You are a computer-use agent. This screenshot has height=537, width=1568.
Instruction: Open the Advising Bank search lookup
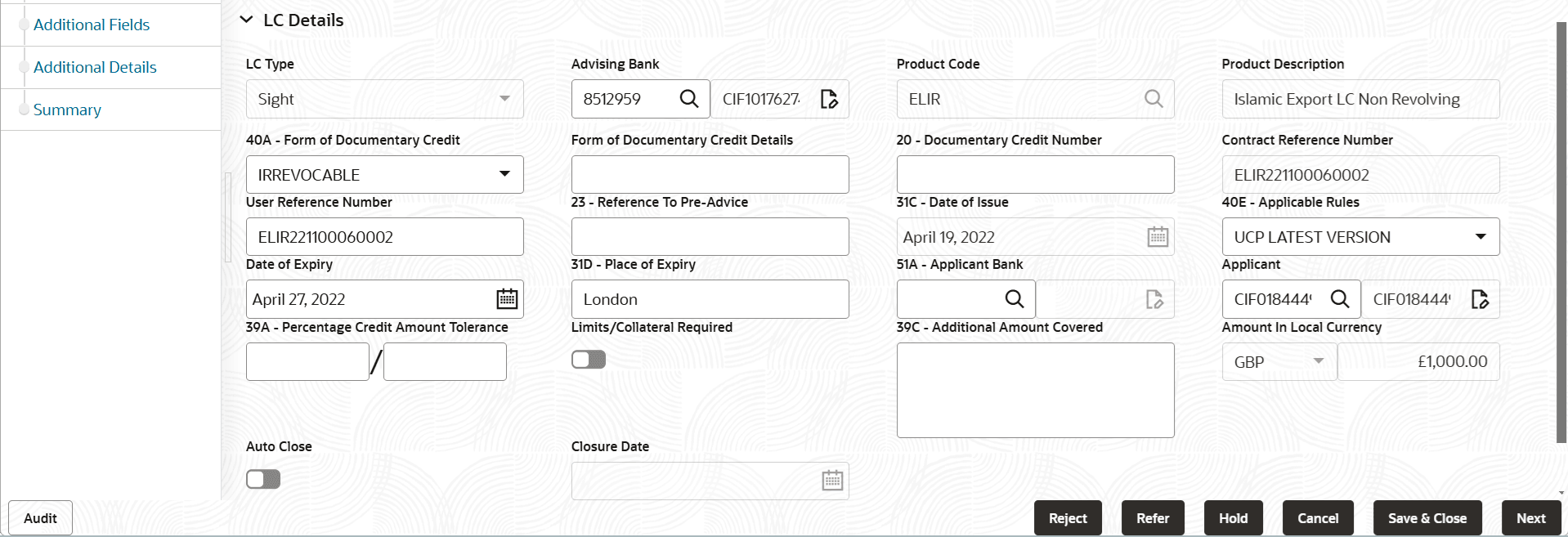click(689, 99)
